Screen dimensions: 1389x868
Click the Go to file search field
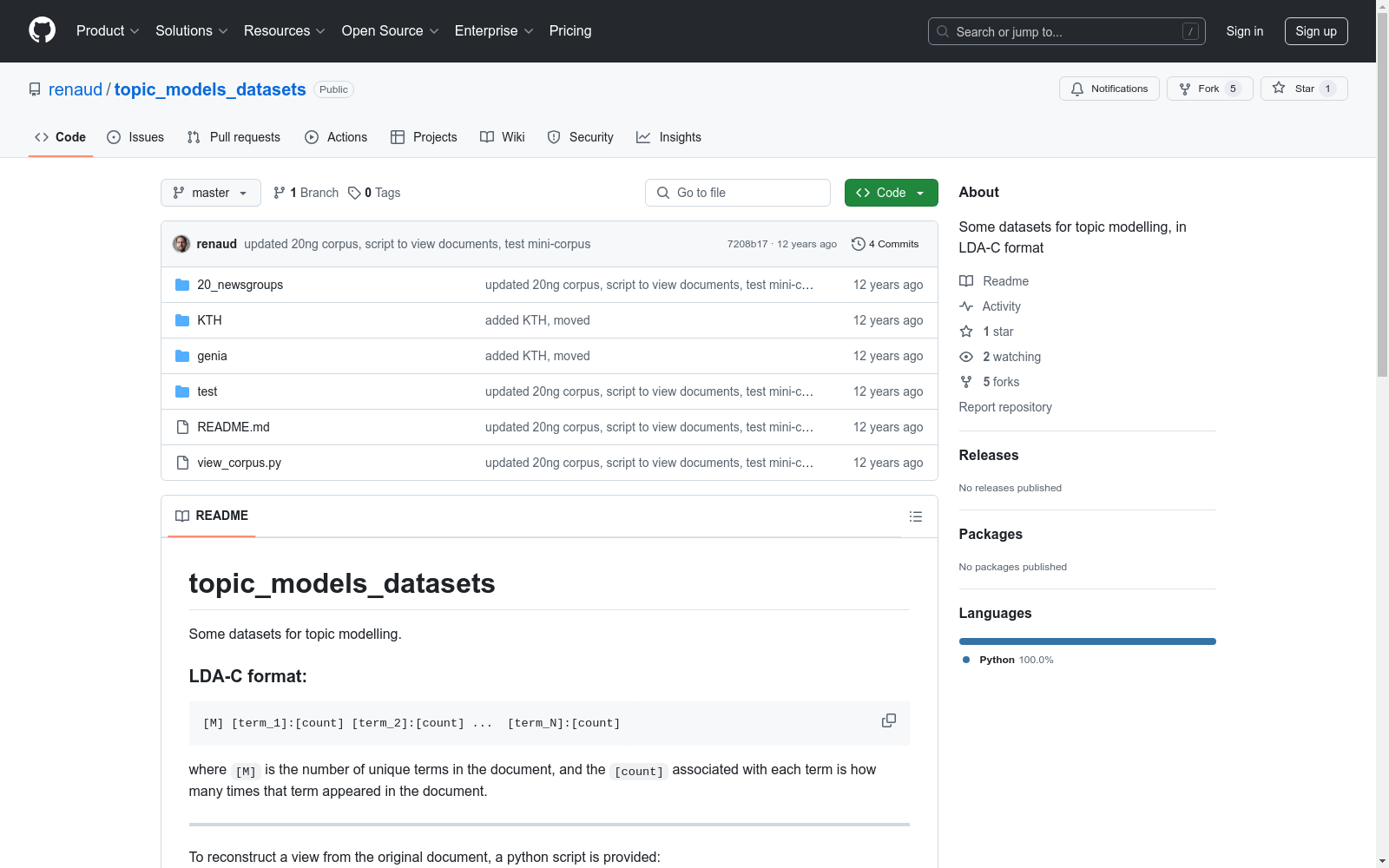738,193
